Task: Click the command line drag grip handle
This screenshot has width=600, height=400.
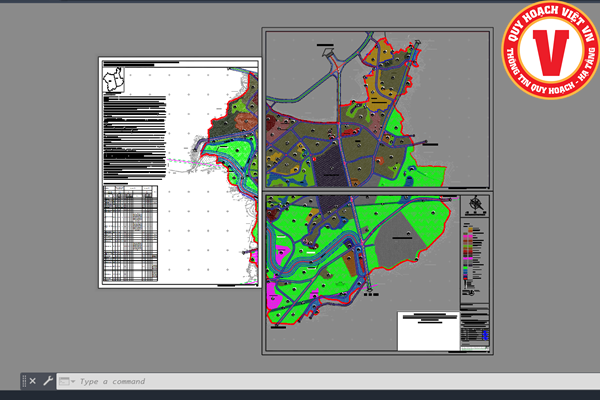Action: coord(23,381)
